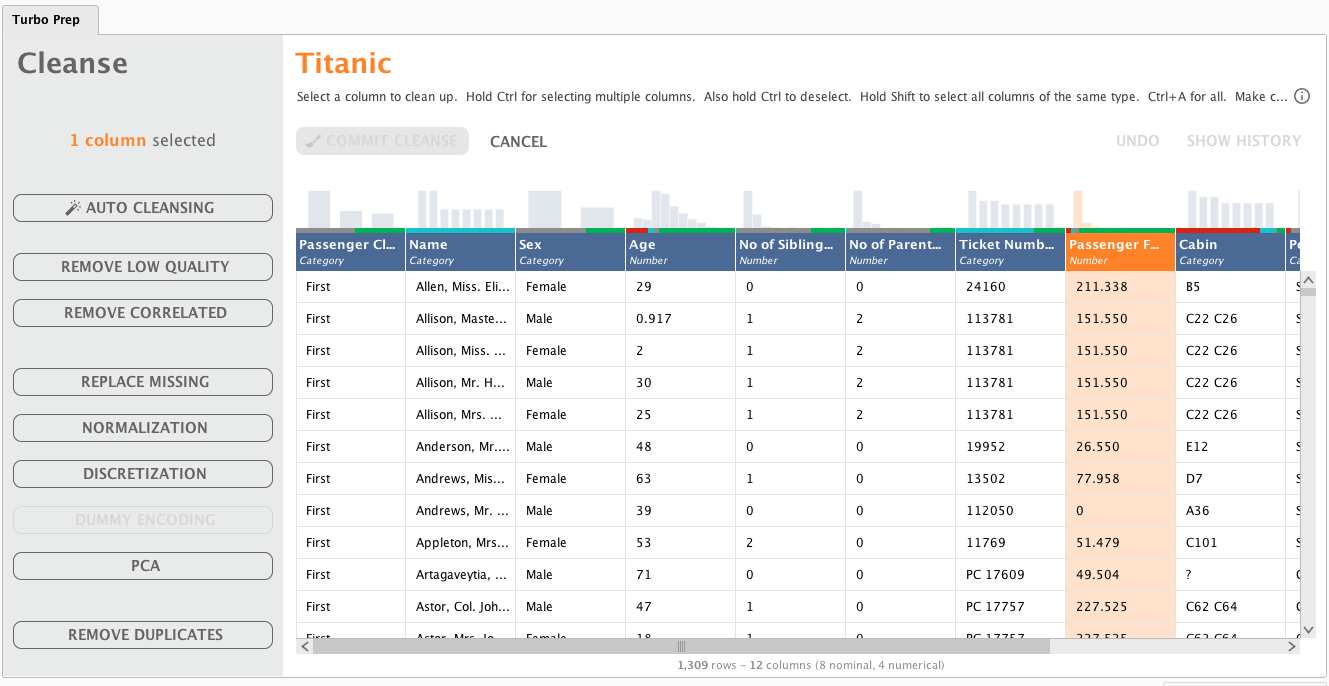The width and height of the screenshot is (1329, 686).
Task: Select the Sex column header
Action: click(570, 252)
